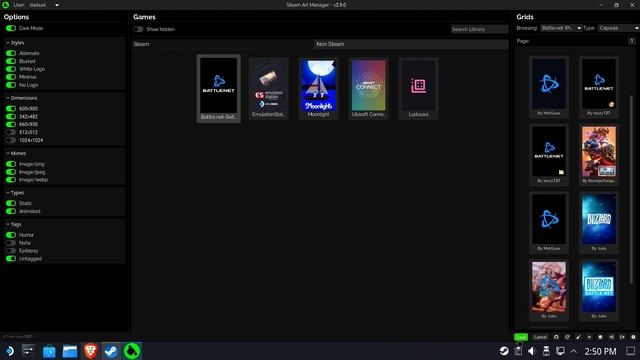Enable the 1024x1024 dimension filter

click(11, 140)
